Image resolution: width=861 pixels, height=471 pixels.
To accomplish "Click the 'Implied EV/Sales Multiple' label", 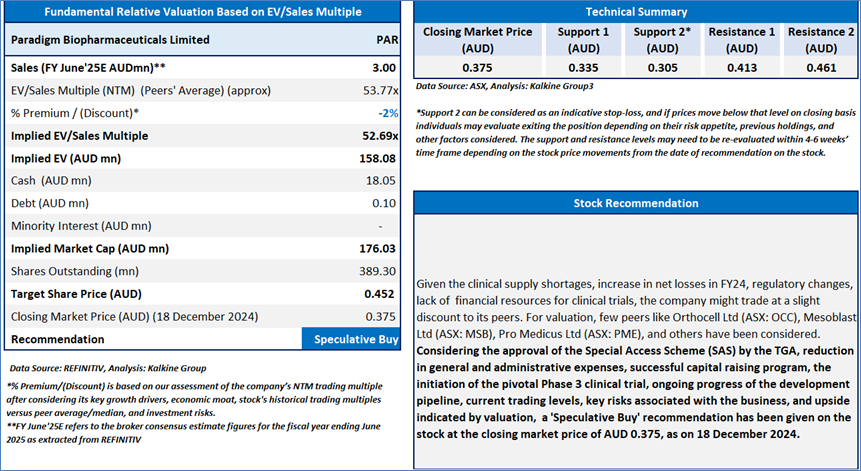I will tap(80, 136).
